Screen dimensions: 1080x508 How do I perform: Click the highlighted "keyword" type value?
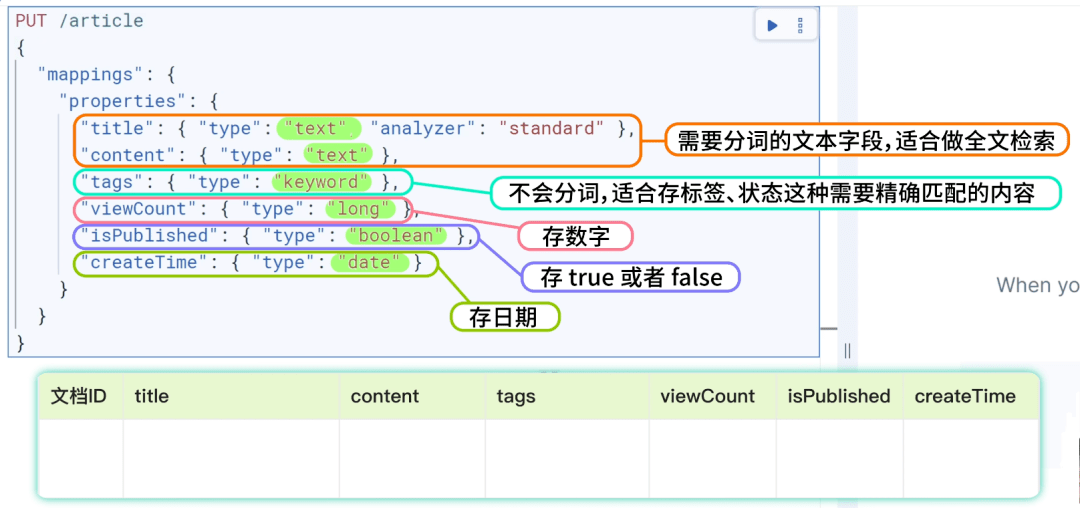click(x=320, y=182)
